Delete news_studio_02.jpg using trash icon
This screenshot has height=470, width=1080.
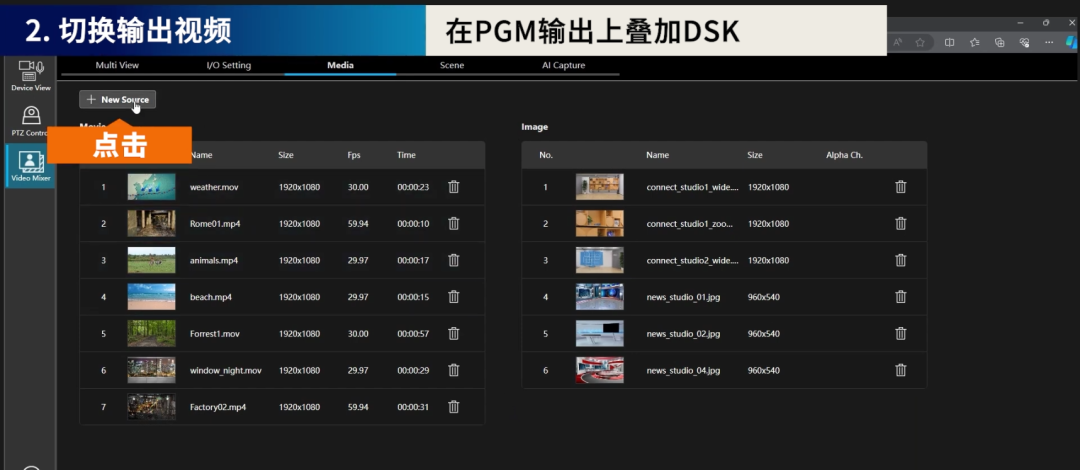point(900,334)
